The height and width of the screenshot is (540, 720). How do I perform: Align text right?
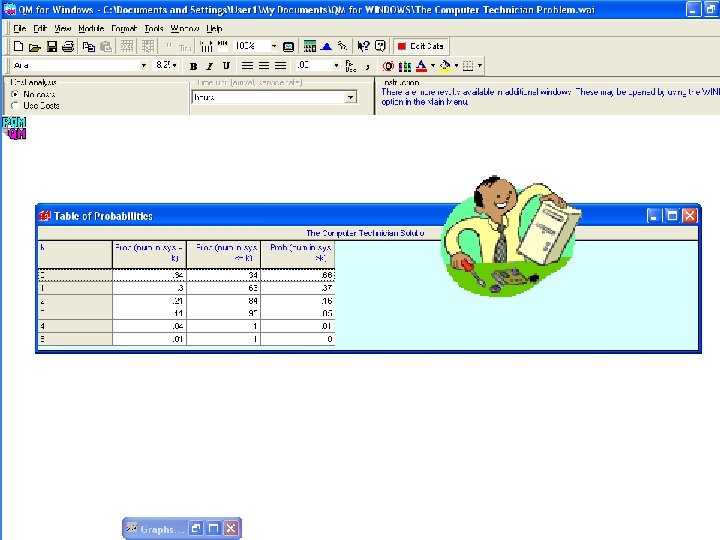(280, 66)
